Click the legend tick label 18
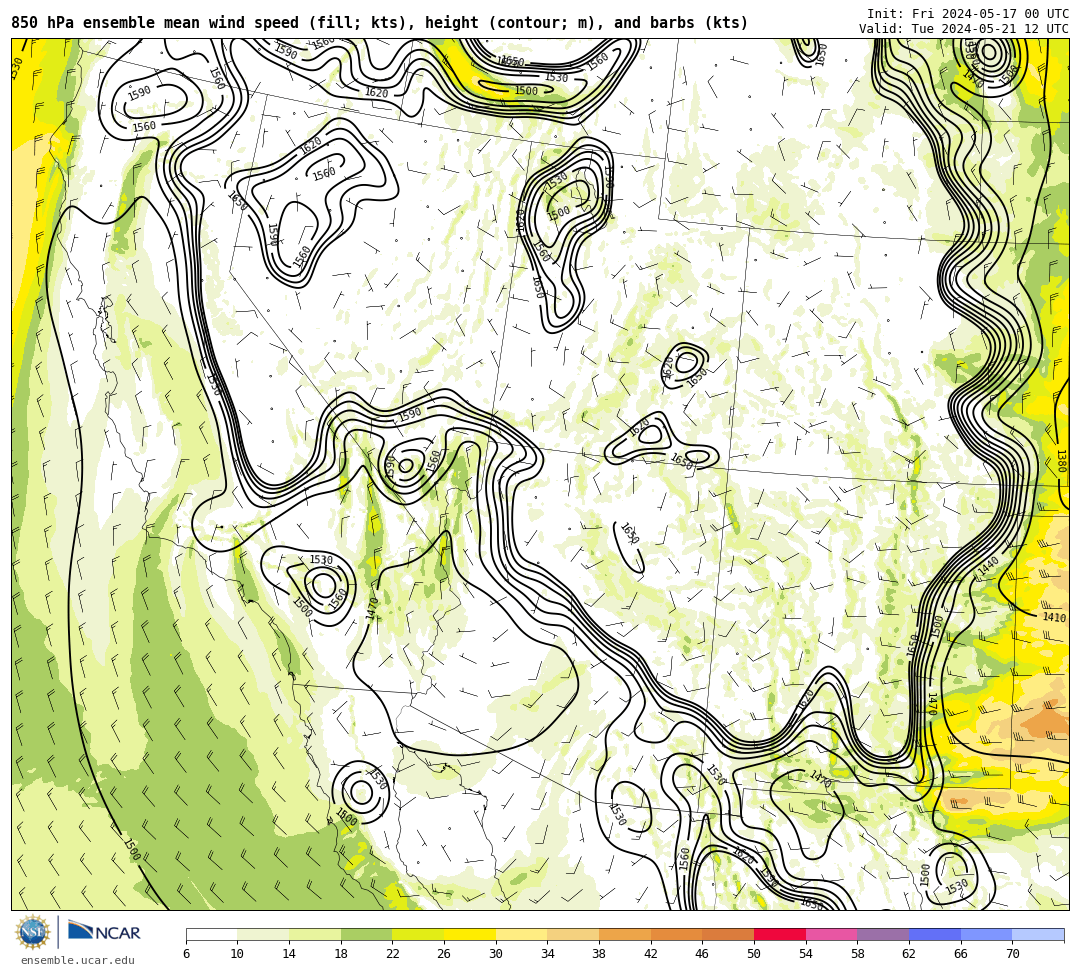The width and height of the screenshot is (1080, 973). (341, 954)
